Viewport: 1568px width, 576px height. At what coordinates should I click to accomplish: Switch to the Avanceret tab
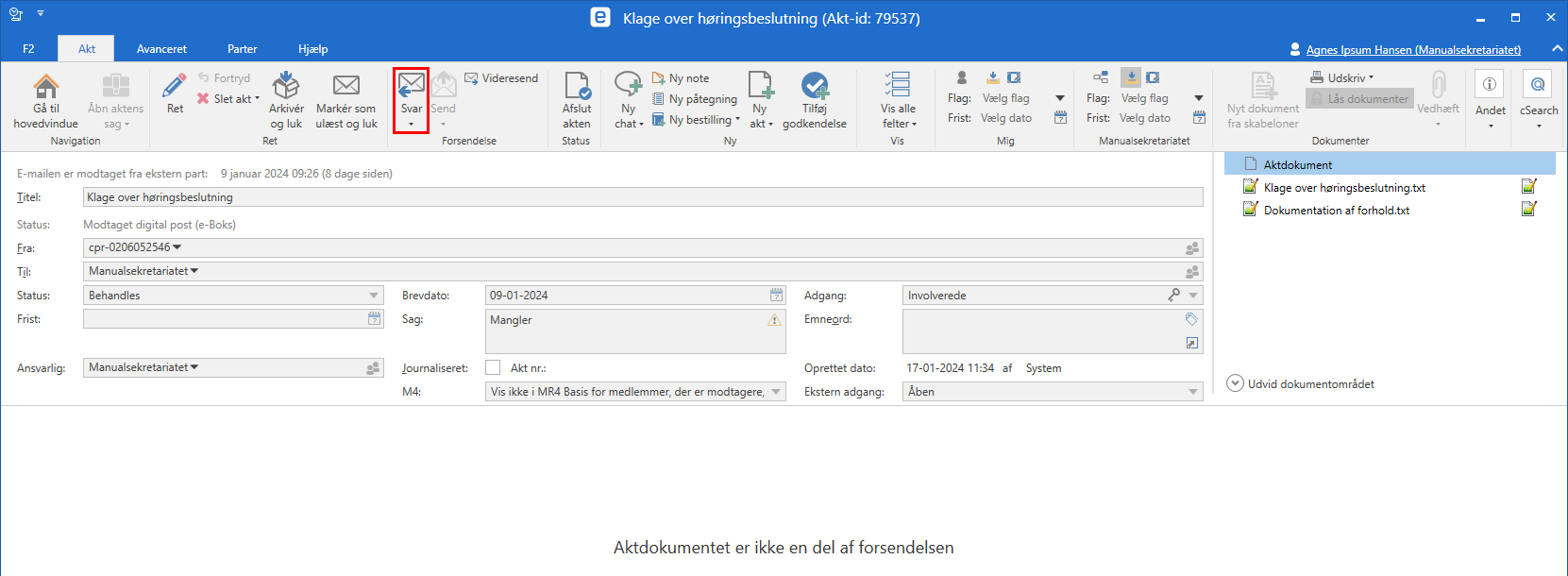click(x=161, y=49)
